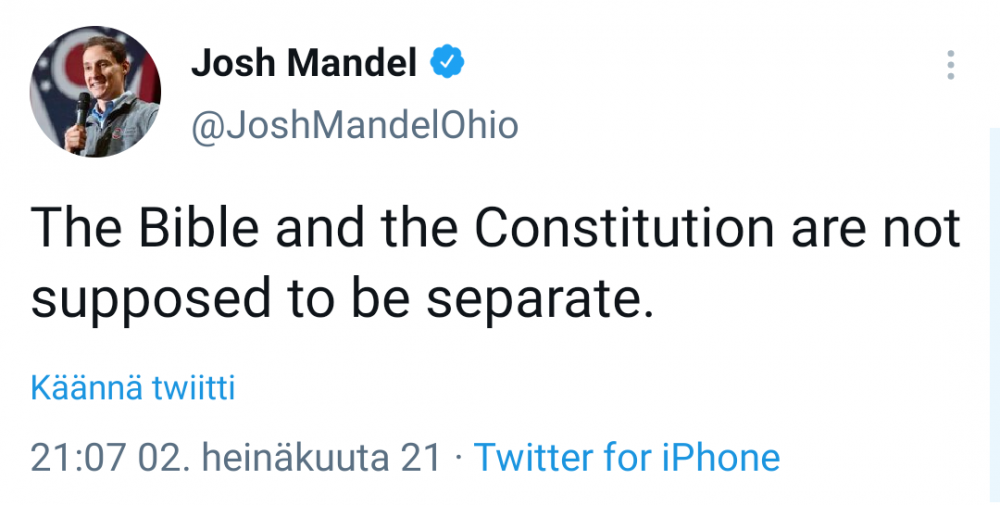This screenshot has height=505, width=1000.
Task: Click the word separate. in the tweet
Action: coord(541,299)
